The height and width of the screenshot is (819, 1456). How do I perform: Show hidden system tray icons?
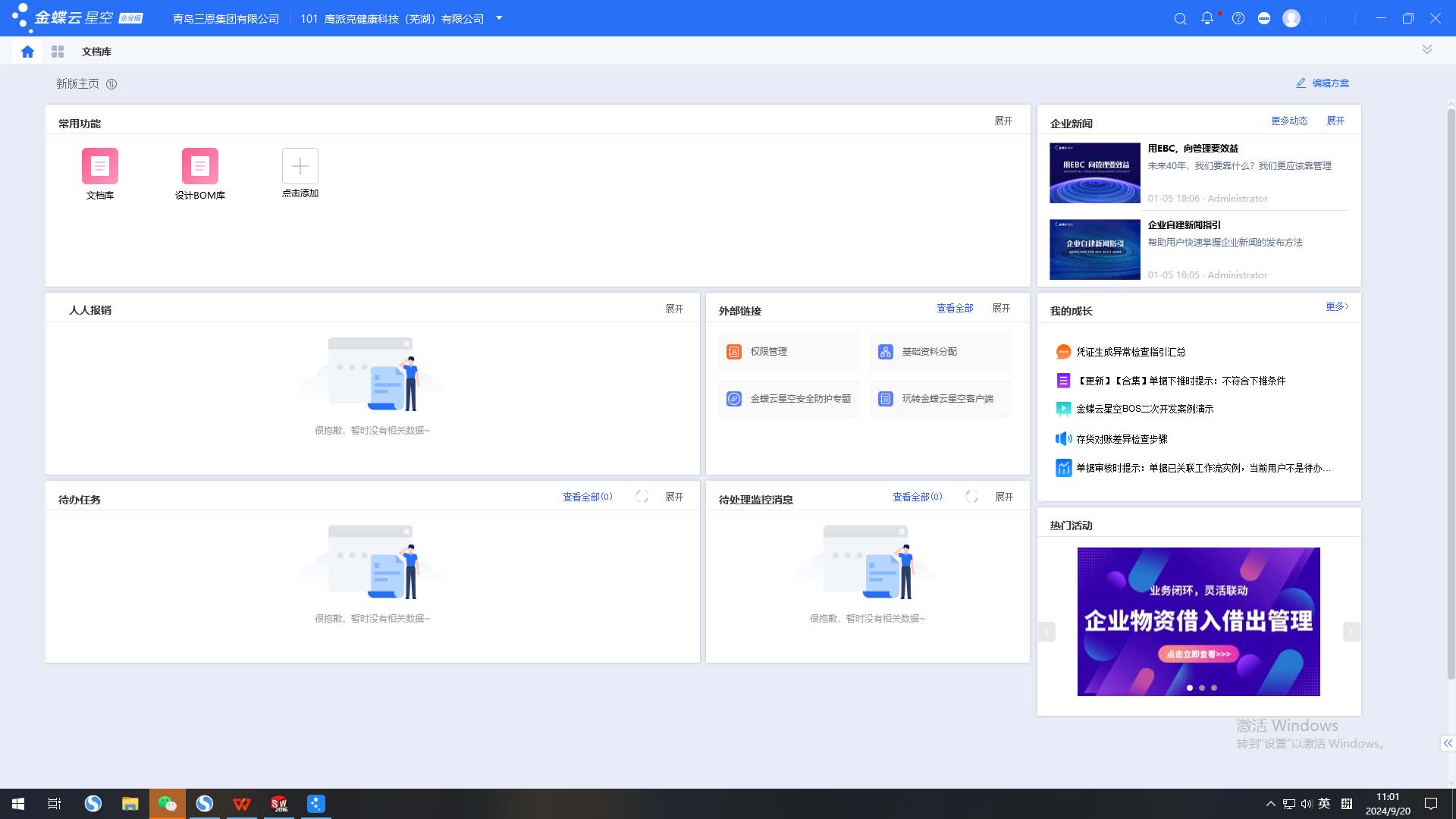1270,804
